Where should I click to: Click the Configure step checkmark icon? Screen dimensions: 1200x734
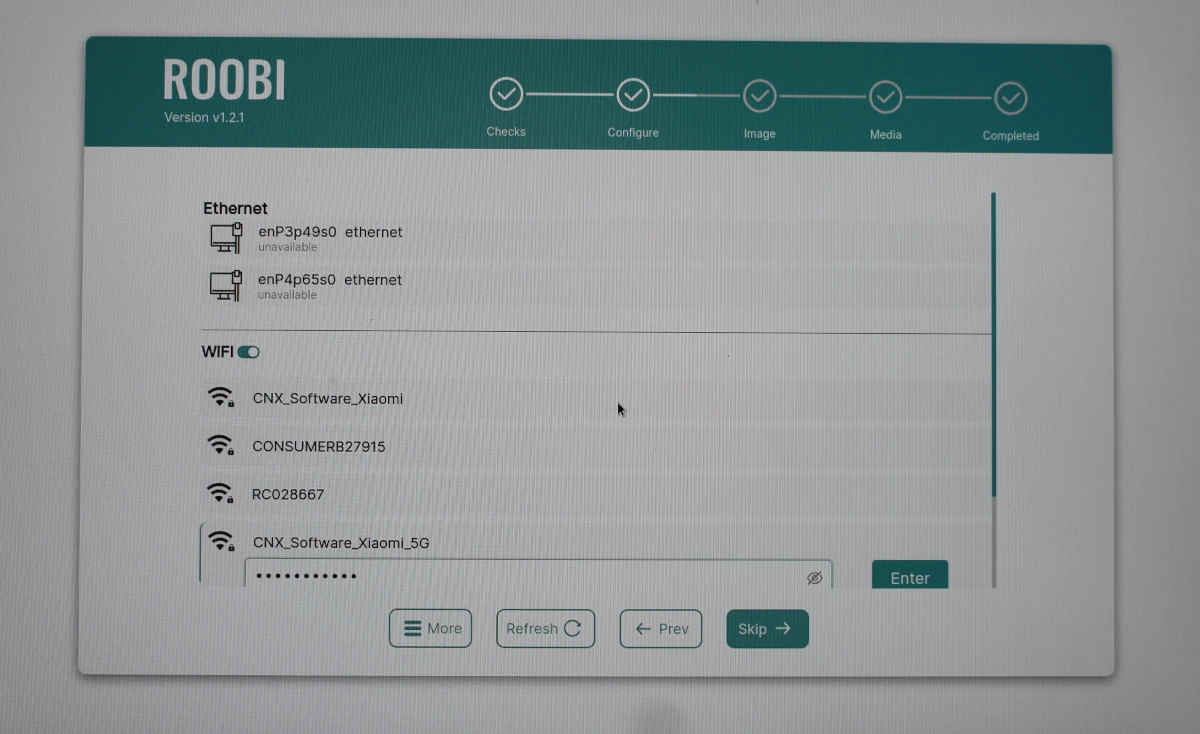click(x=632, y=95)
